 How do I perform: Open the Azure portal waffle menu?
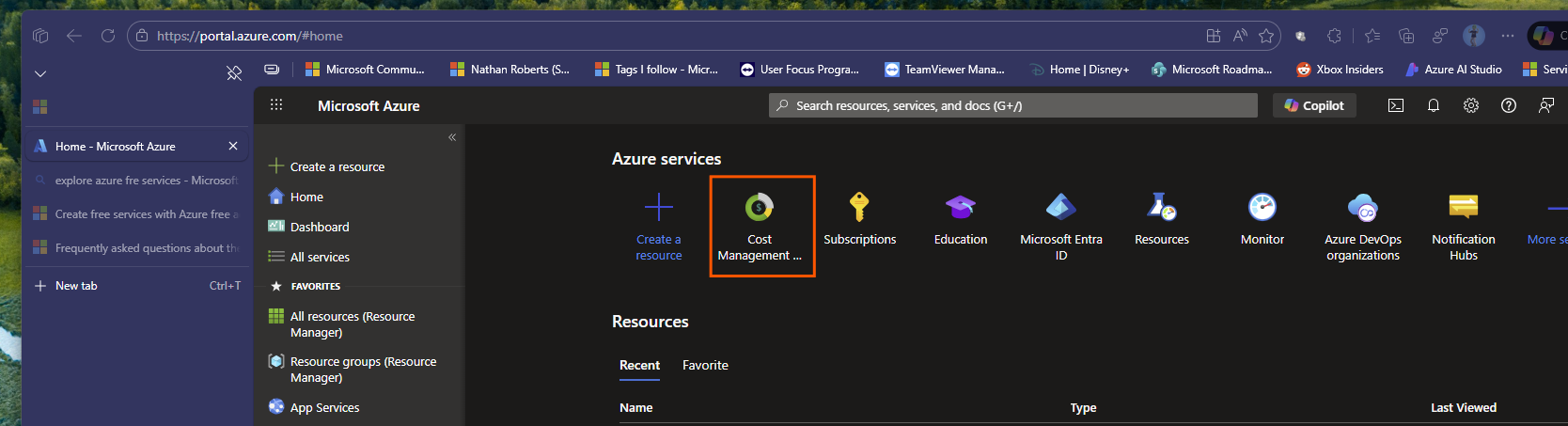pos(276,105)
